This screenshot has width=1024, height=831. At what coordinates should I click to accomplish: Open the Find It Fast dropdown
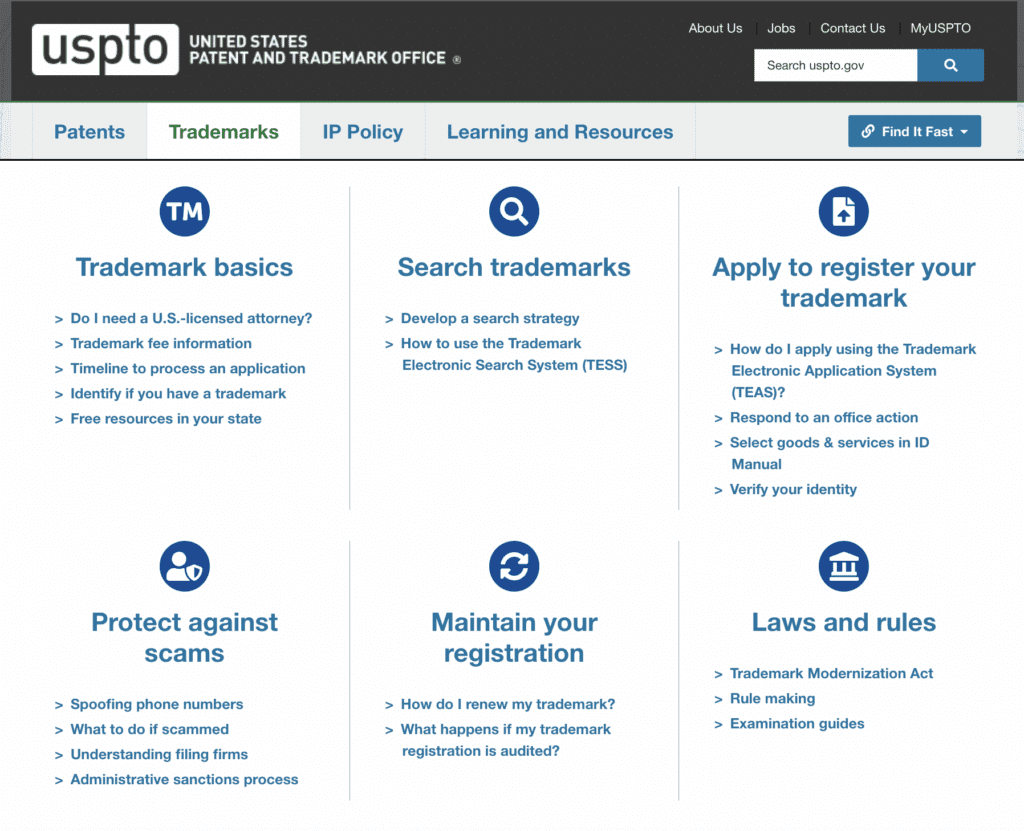pyautogui.click(x=913, y=130)
